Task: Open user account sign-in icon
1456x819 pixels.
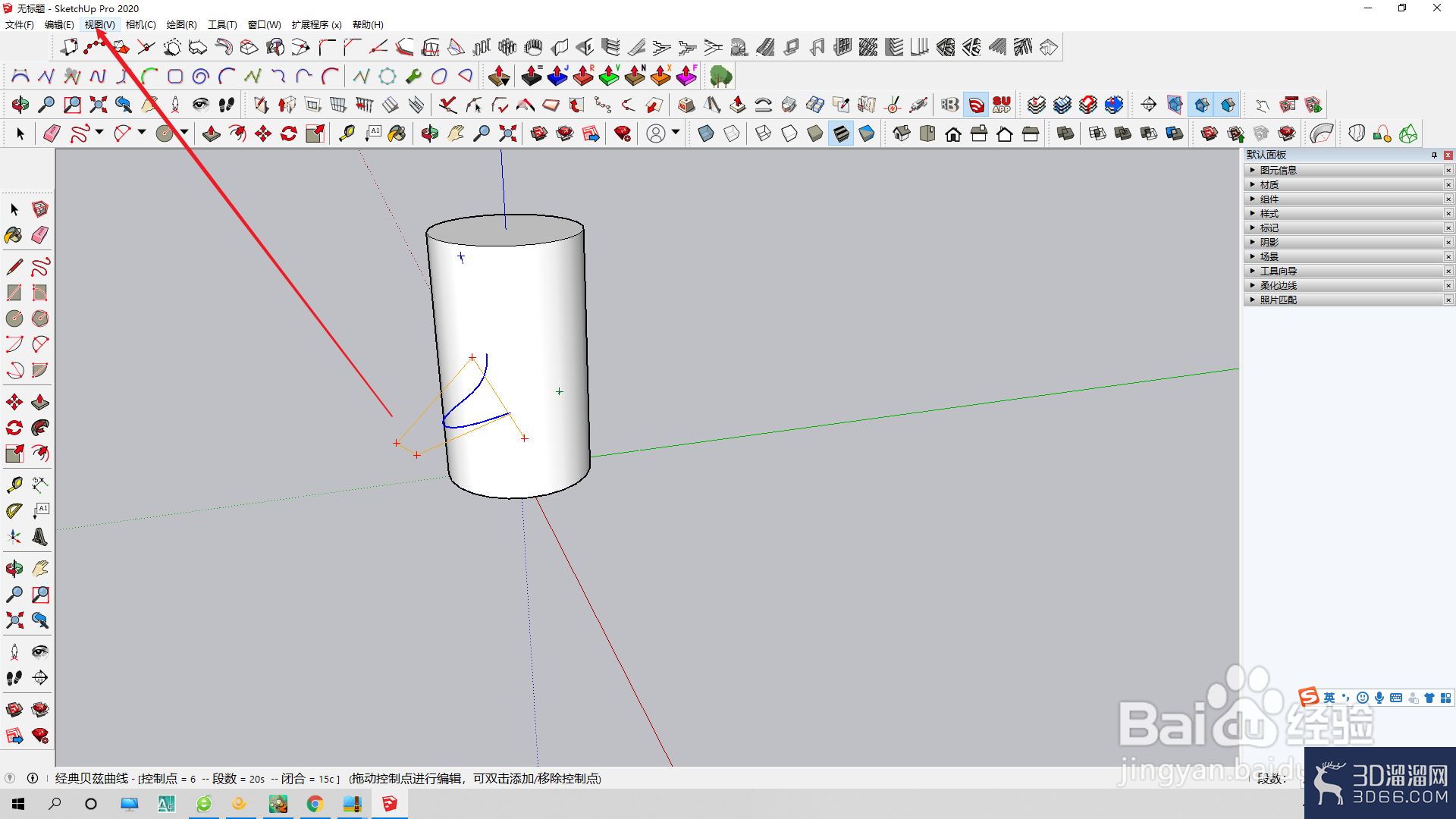Action: pyautogui.click(x=656, y=133)
